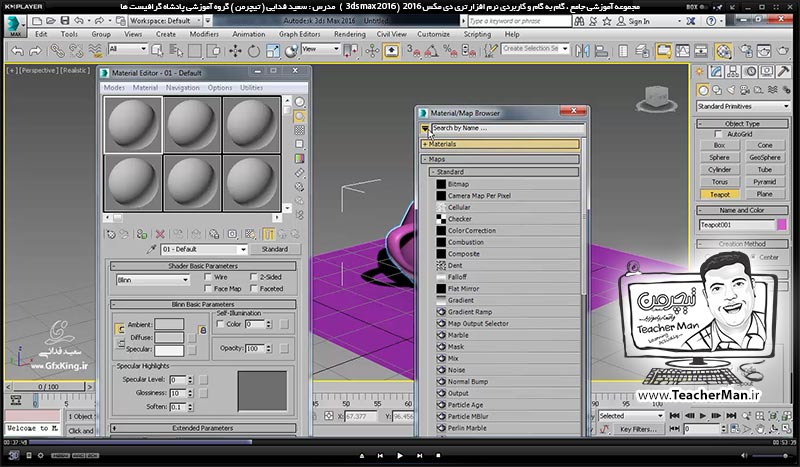Expand the Materials group in browser
Image resolution: width=800 pixels, height=467 pixels.
click(x=501, y=144)
